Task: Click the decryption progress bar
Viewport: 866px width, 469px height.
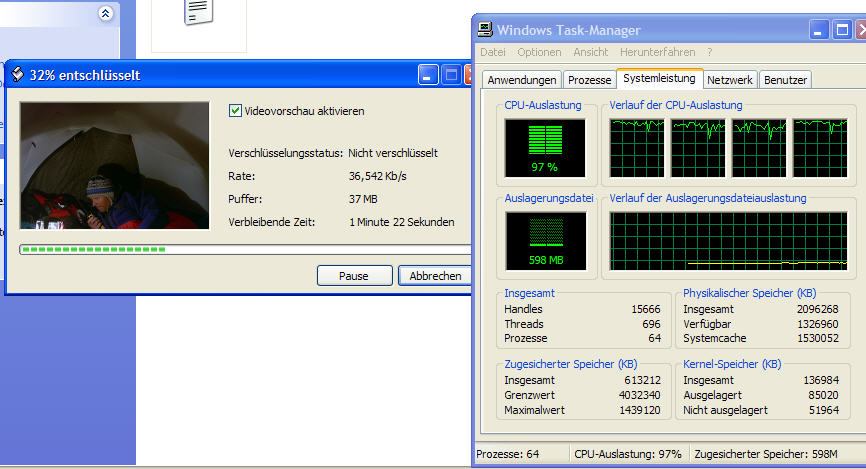Action: [x=245, y=250]
